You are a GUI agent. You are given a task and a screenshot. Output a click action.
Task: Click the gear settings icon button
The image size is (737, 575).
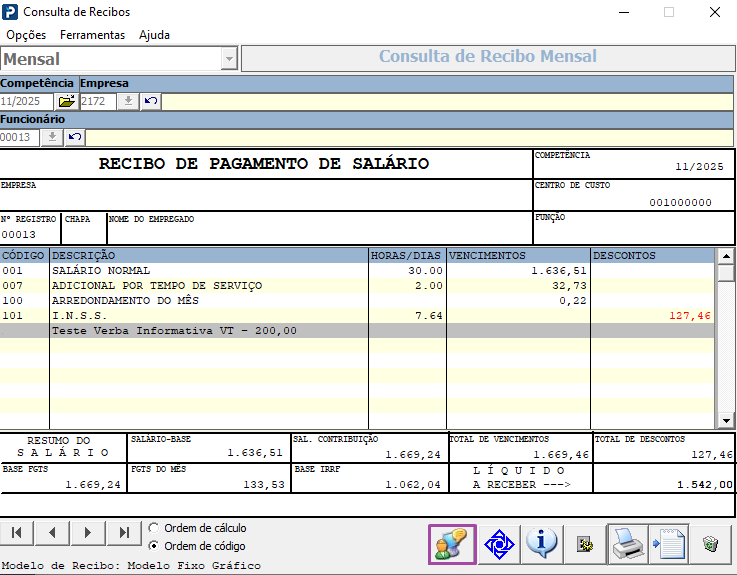click(585, 544)
